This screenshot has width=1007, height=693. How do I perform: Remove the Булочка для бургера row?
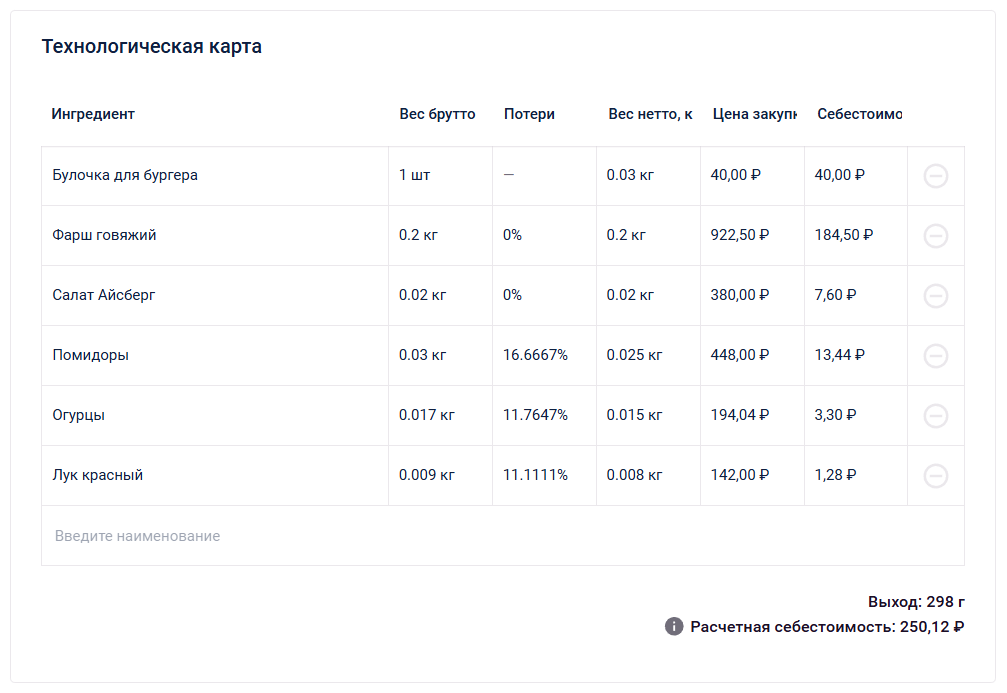click(x=936, y=176)
